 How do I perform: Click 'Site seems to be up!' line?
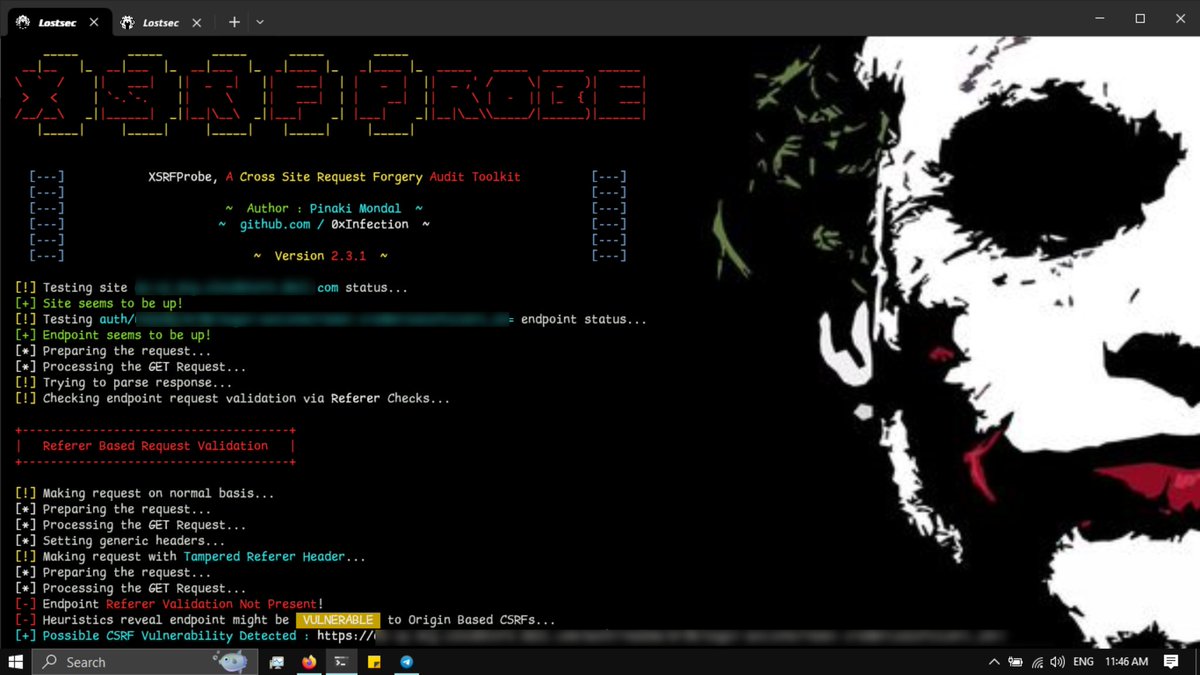[99, 303]
